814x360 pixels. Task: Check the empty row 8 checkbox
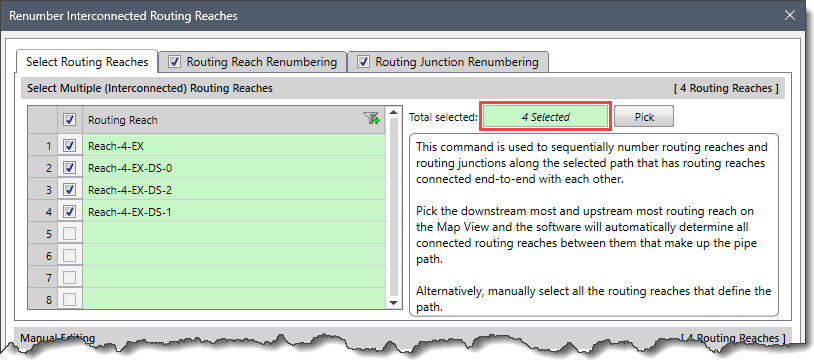pos(70,299)
